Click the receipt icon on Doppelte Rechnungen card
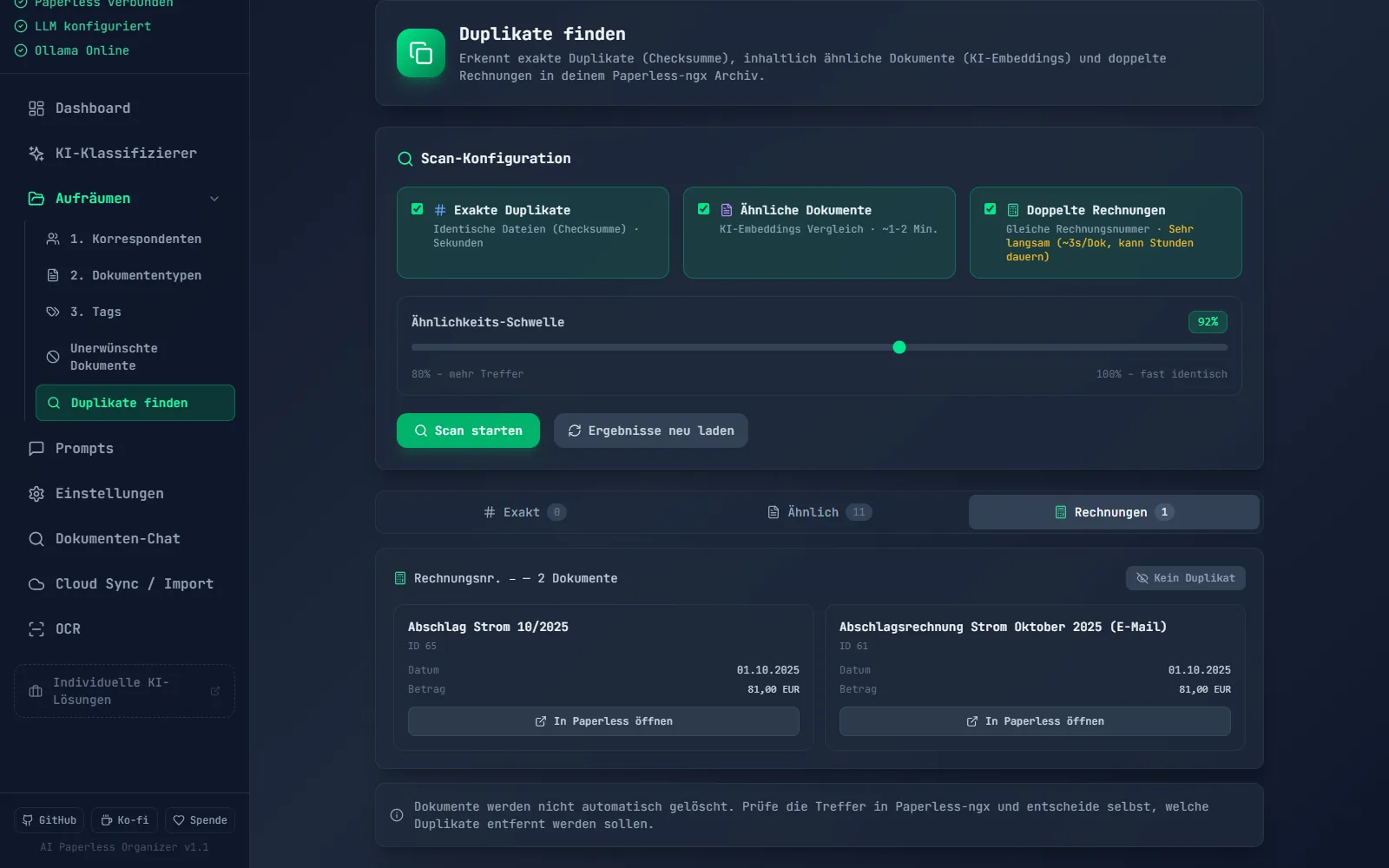This screenshot has width=1389, height=868. tap(1013, 210)
